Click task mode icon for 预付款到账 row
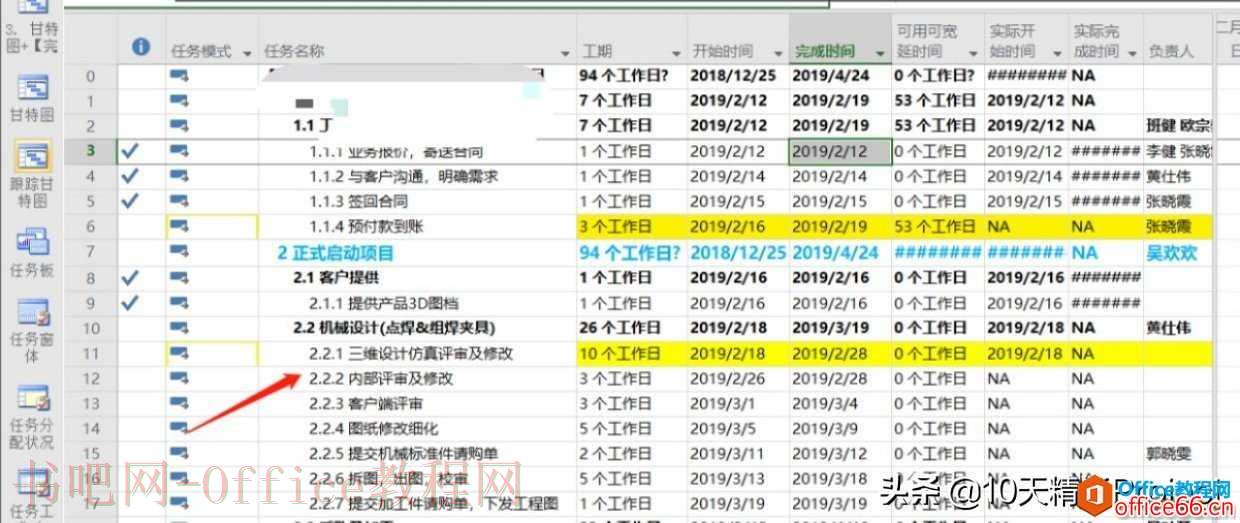 click(180, 227)
